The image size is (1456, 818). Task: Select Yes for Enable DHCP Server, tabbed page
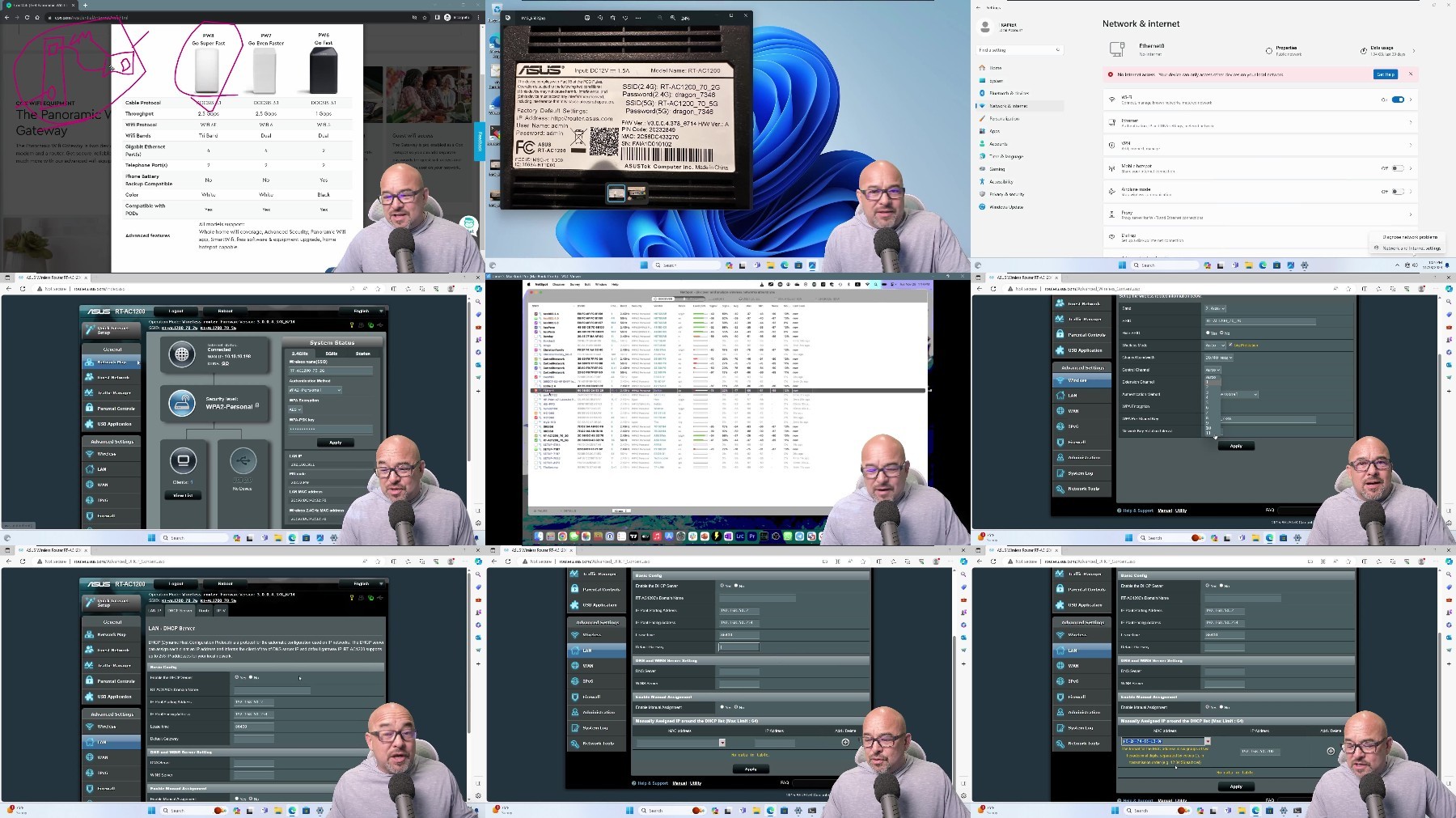click(237, 677)
